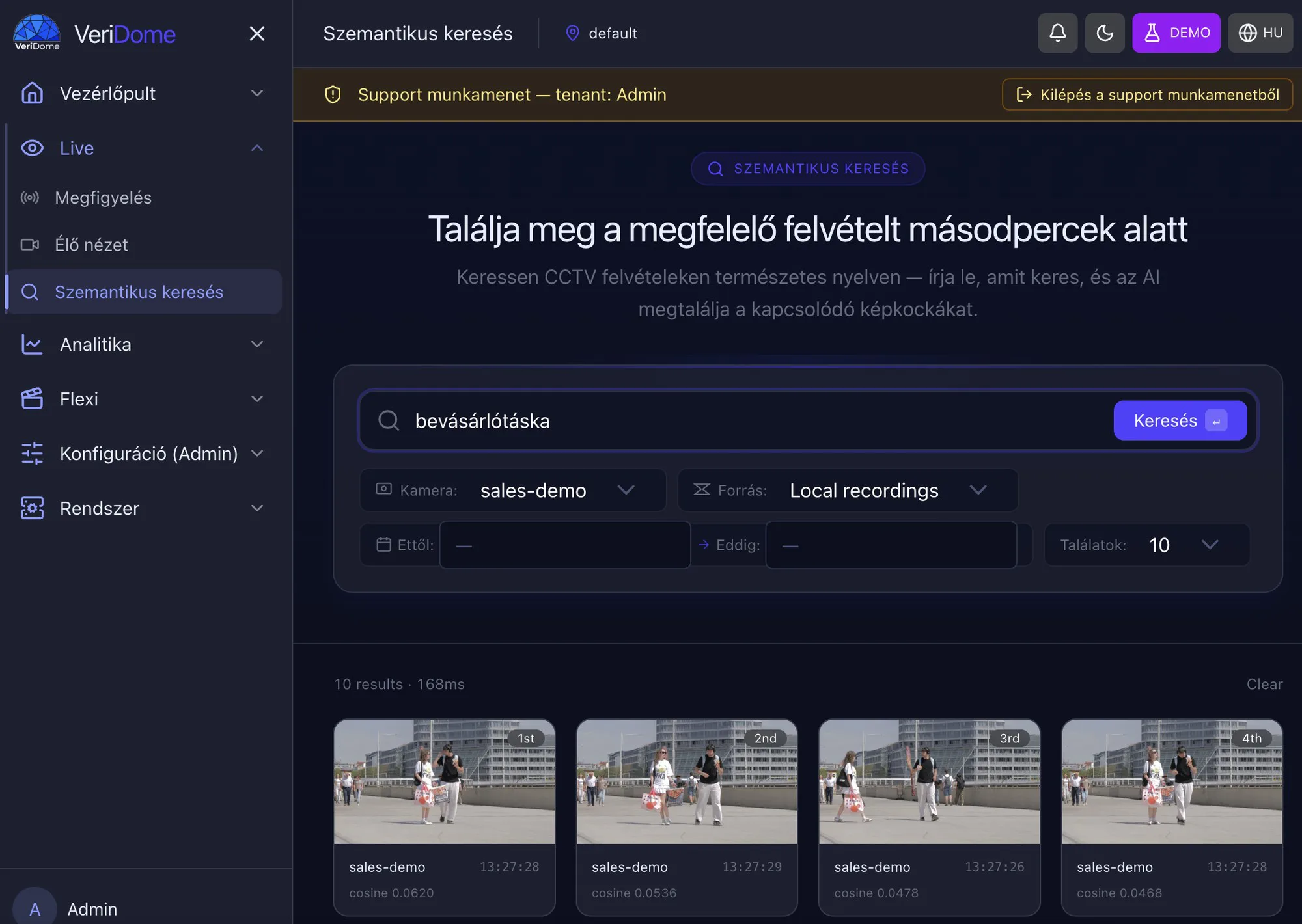Image resolution: width=1302 pixels, height=924 pixels.
Task: Click the search field magnifier icon
Action: [x=389, y=420]
